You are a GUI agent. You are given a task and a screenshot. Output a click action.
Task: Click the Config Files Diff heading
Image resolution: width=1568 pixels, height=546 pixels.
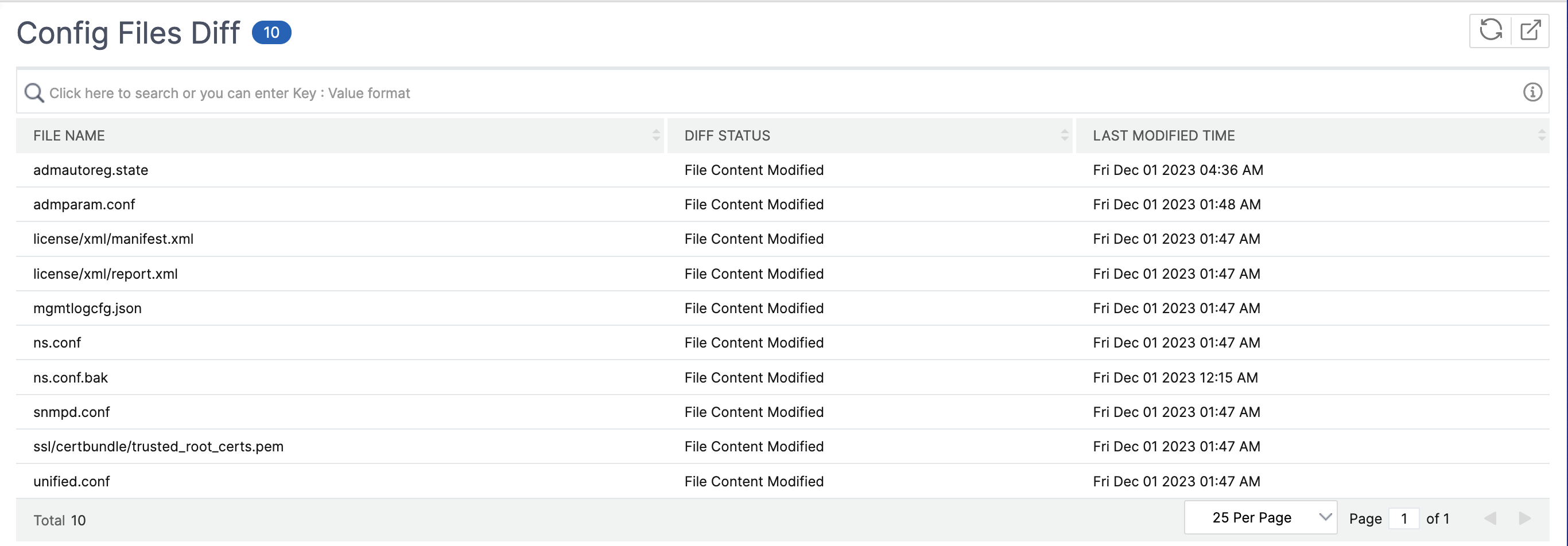(x=128, y=33)
